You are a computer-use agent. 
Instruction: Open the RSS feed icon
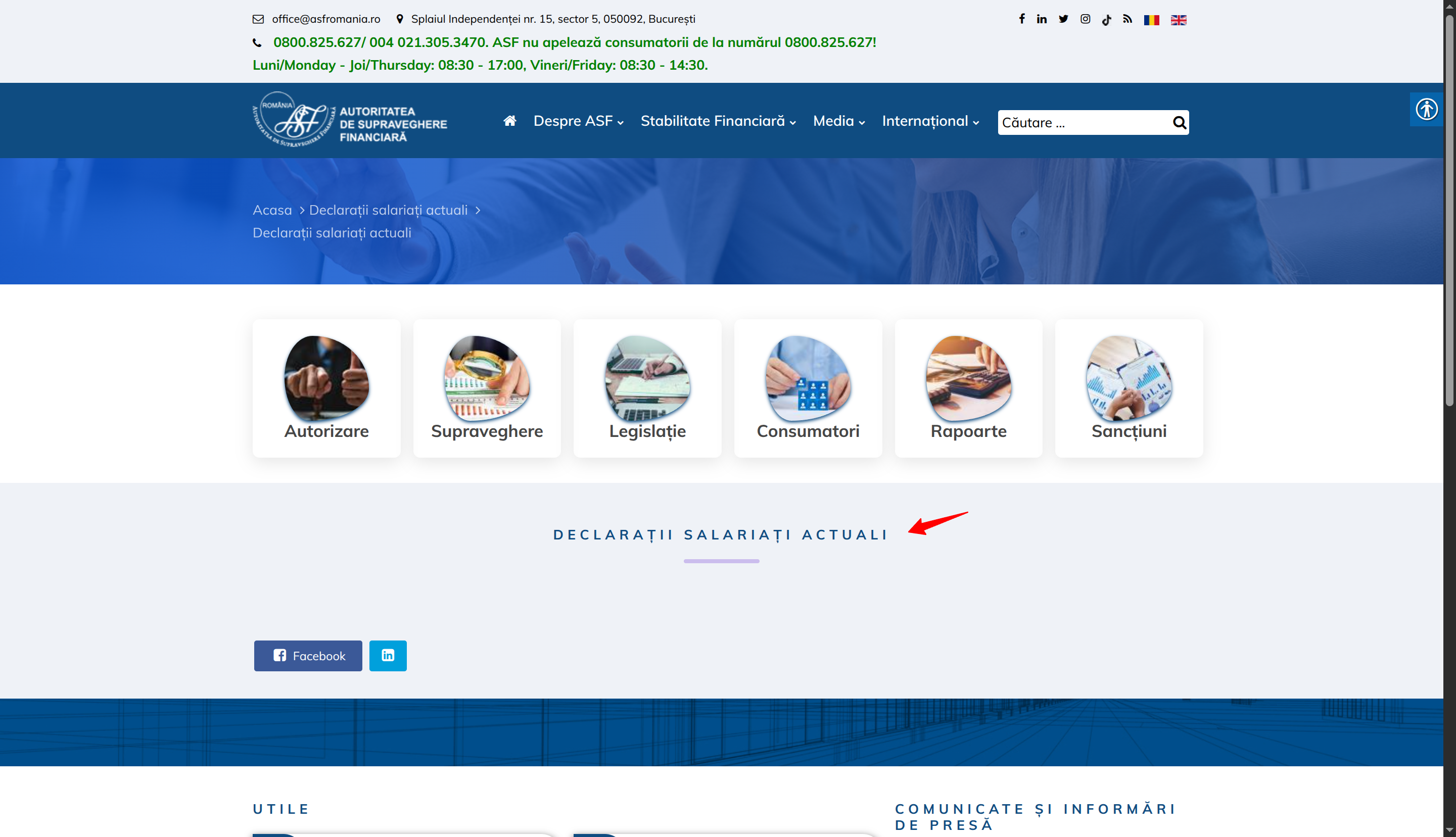tap(1128, 19)
